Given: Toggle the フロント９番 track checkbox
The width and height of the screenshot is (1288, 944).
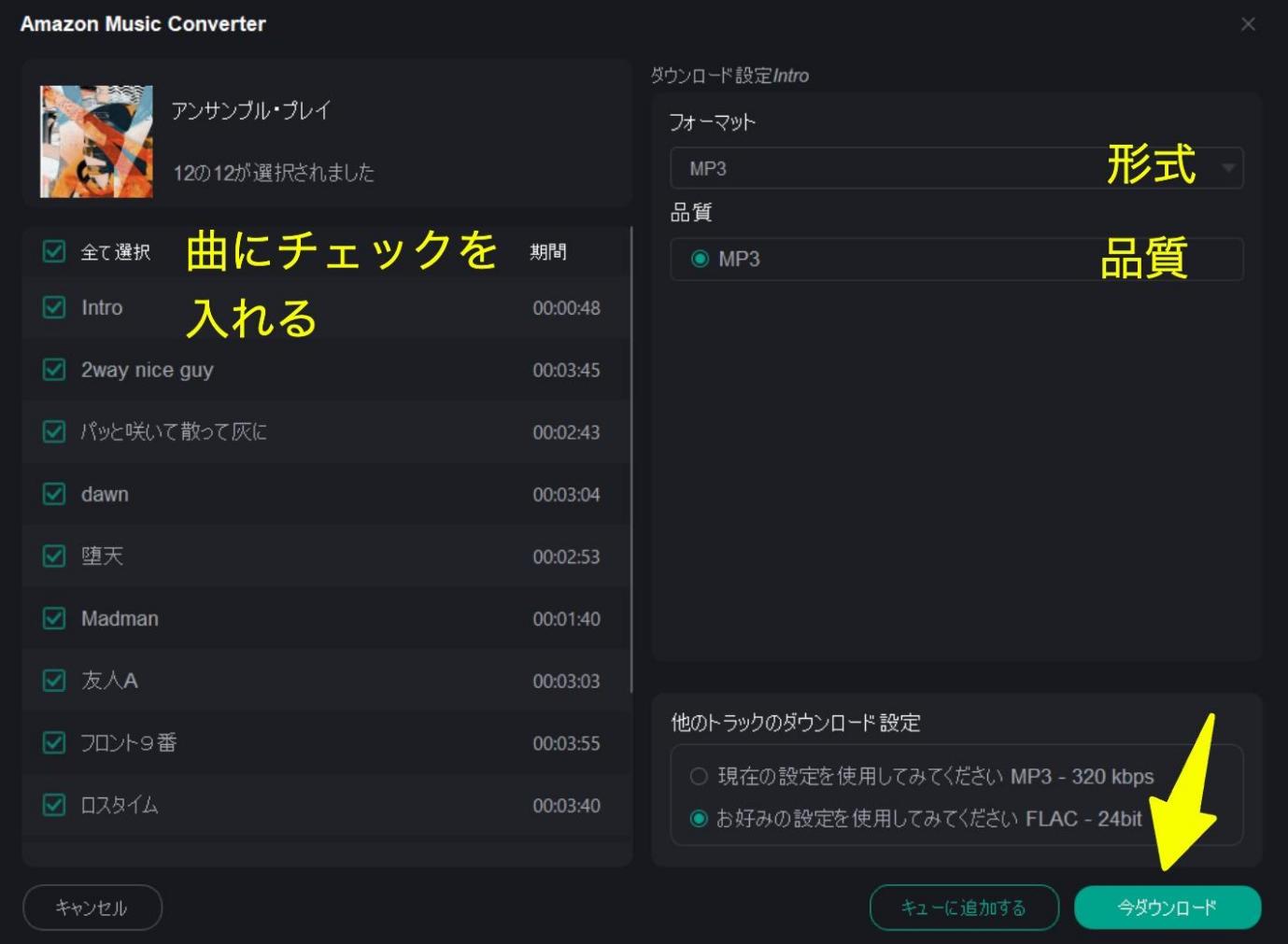Looking at the screenshot, I should (54, 742).
